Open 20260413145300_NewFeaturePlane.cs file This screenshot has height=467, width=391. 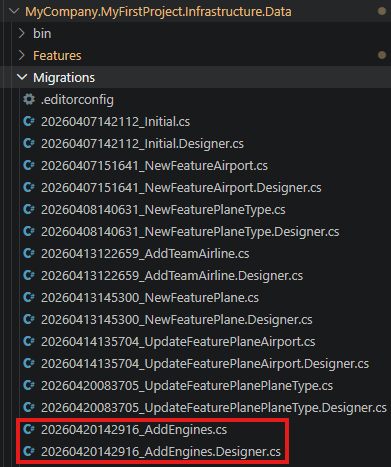tap(150, 298)
